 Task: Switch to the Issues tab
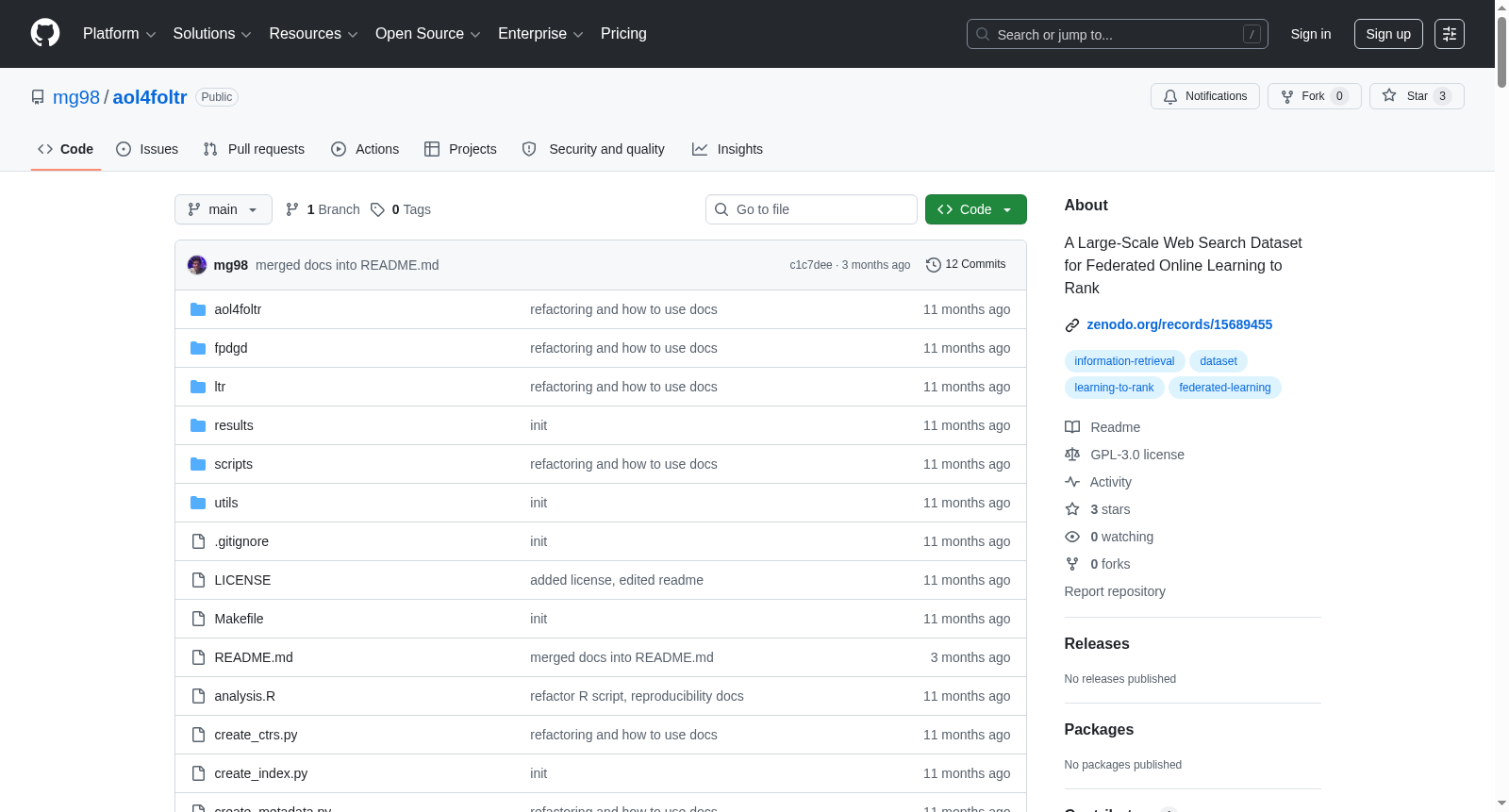[x=147, y=149]
